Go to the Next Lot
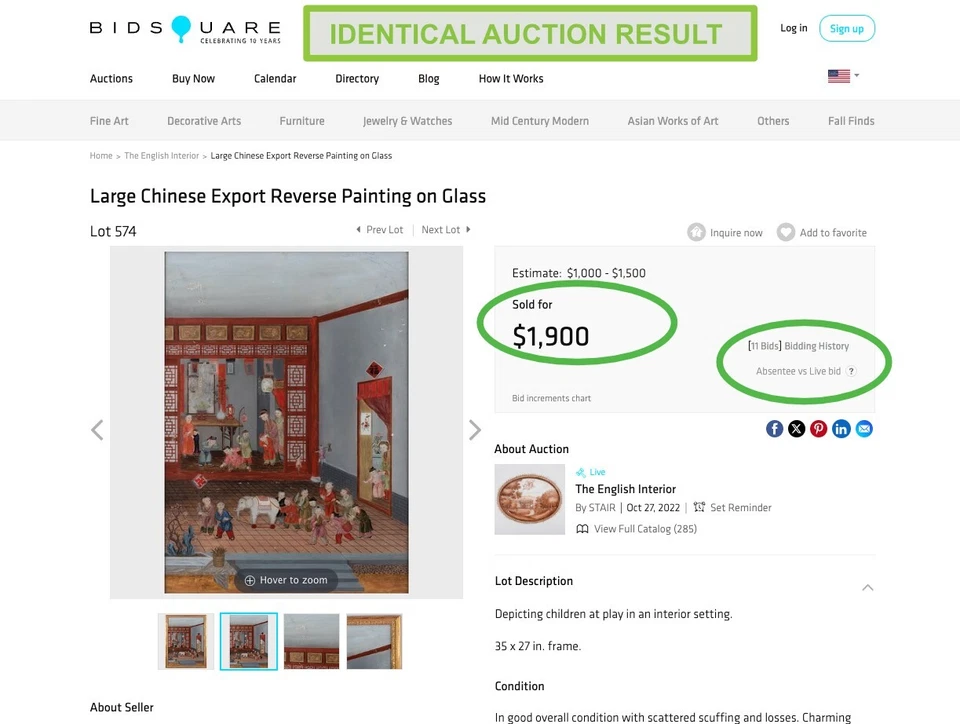The width and height of the screenshot is (960, 724). click(445, 230)
